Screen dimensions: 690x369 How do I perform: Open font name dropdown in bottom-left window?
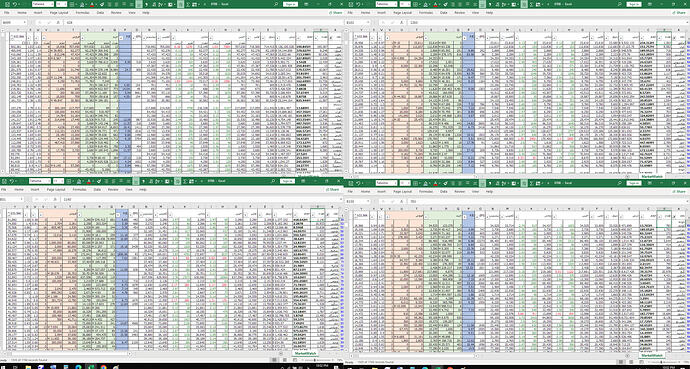(49, 181)
